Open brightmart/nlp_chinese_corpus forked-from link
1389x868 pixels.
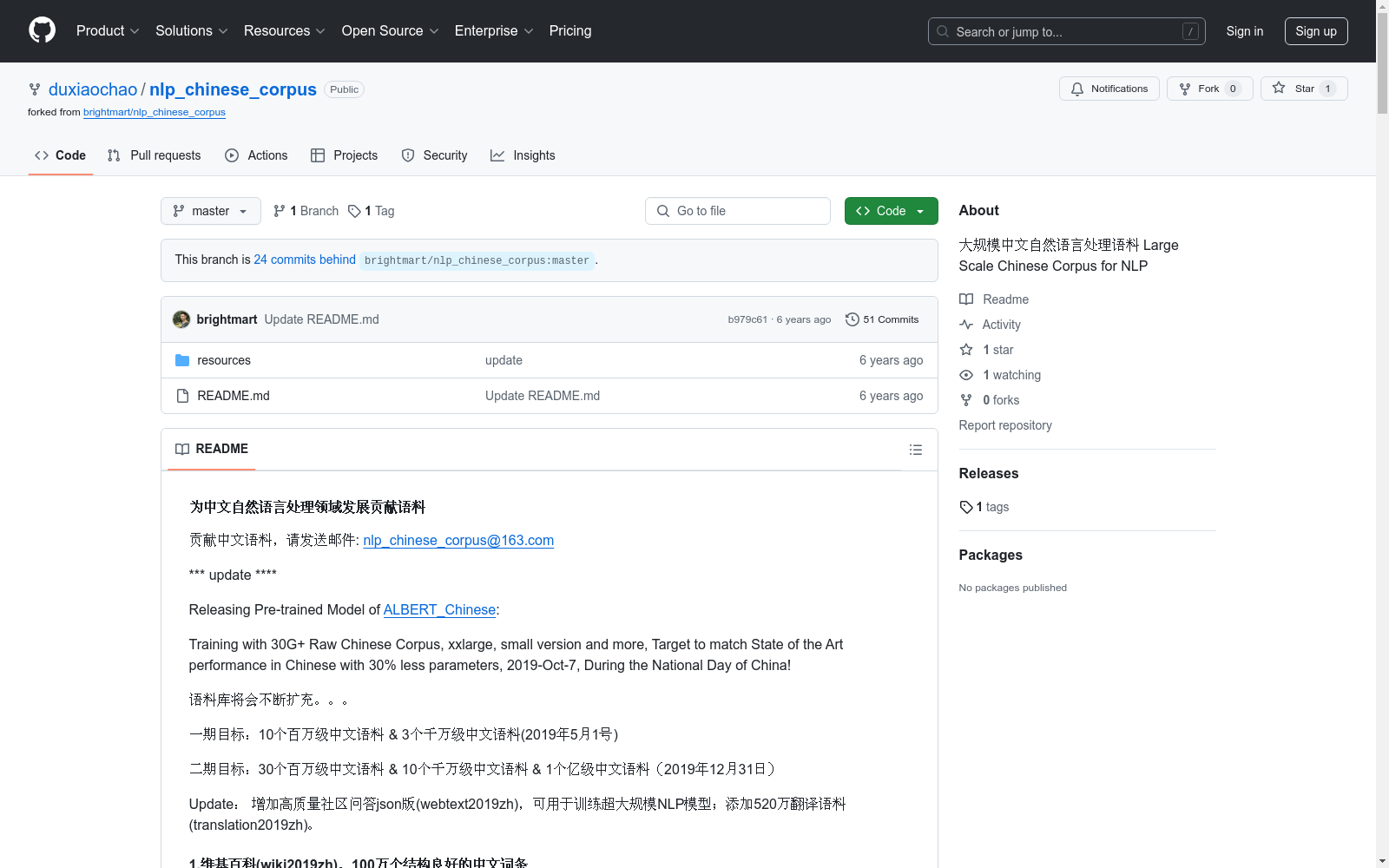(x=155, y=113)
